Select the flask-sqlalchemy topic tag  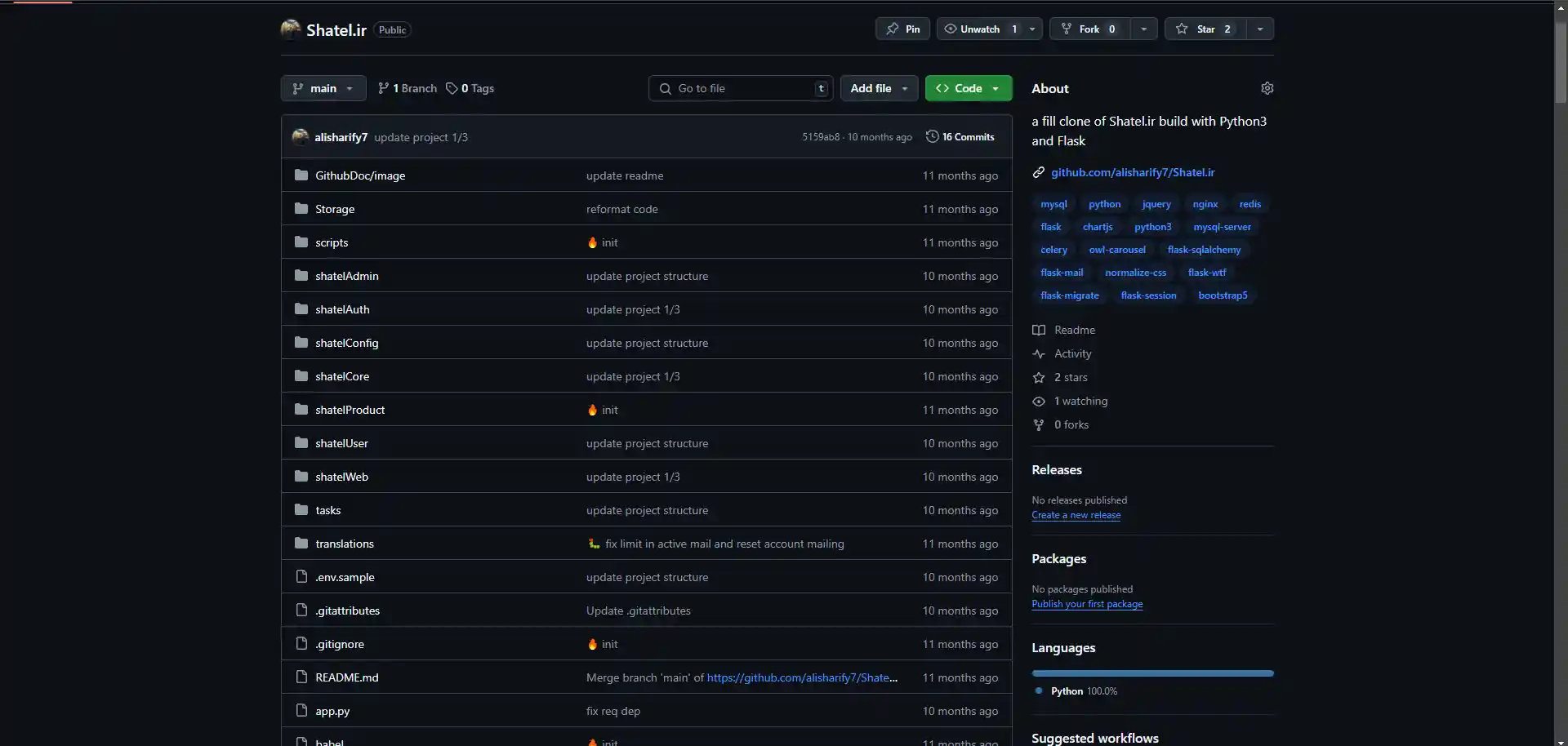coord(1204,250)
